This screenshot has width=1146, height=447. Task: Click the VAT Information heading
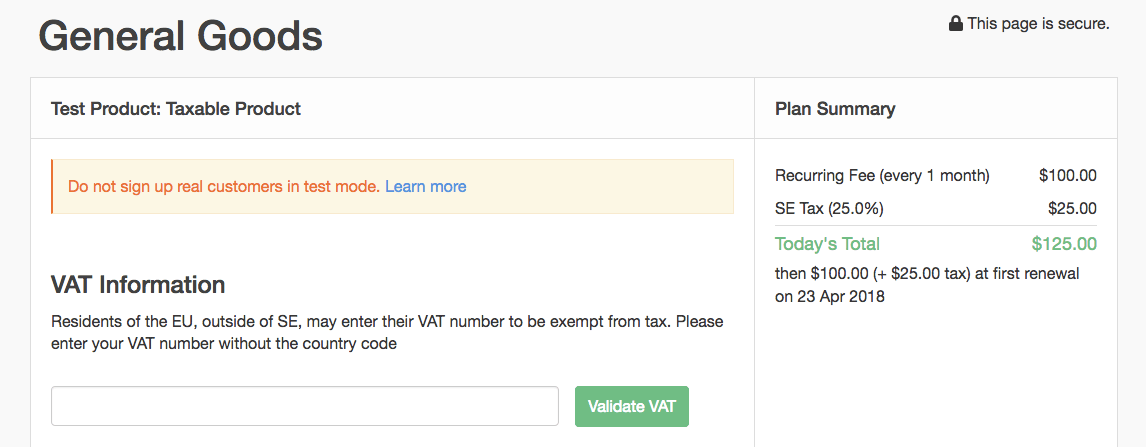point(138,285)
